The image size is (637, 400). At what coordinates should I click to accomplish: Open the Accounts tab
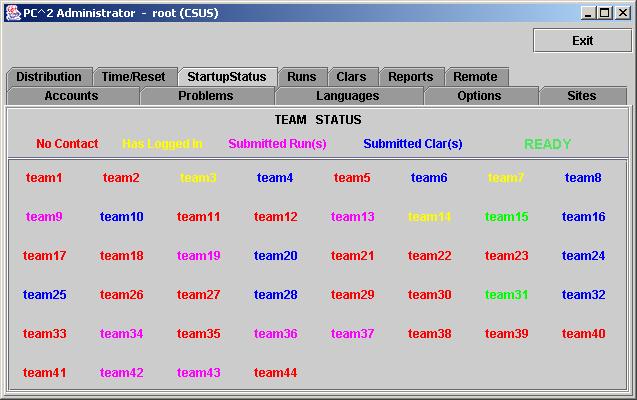[71, 96]
